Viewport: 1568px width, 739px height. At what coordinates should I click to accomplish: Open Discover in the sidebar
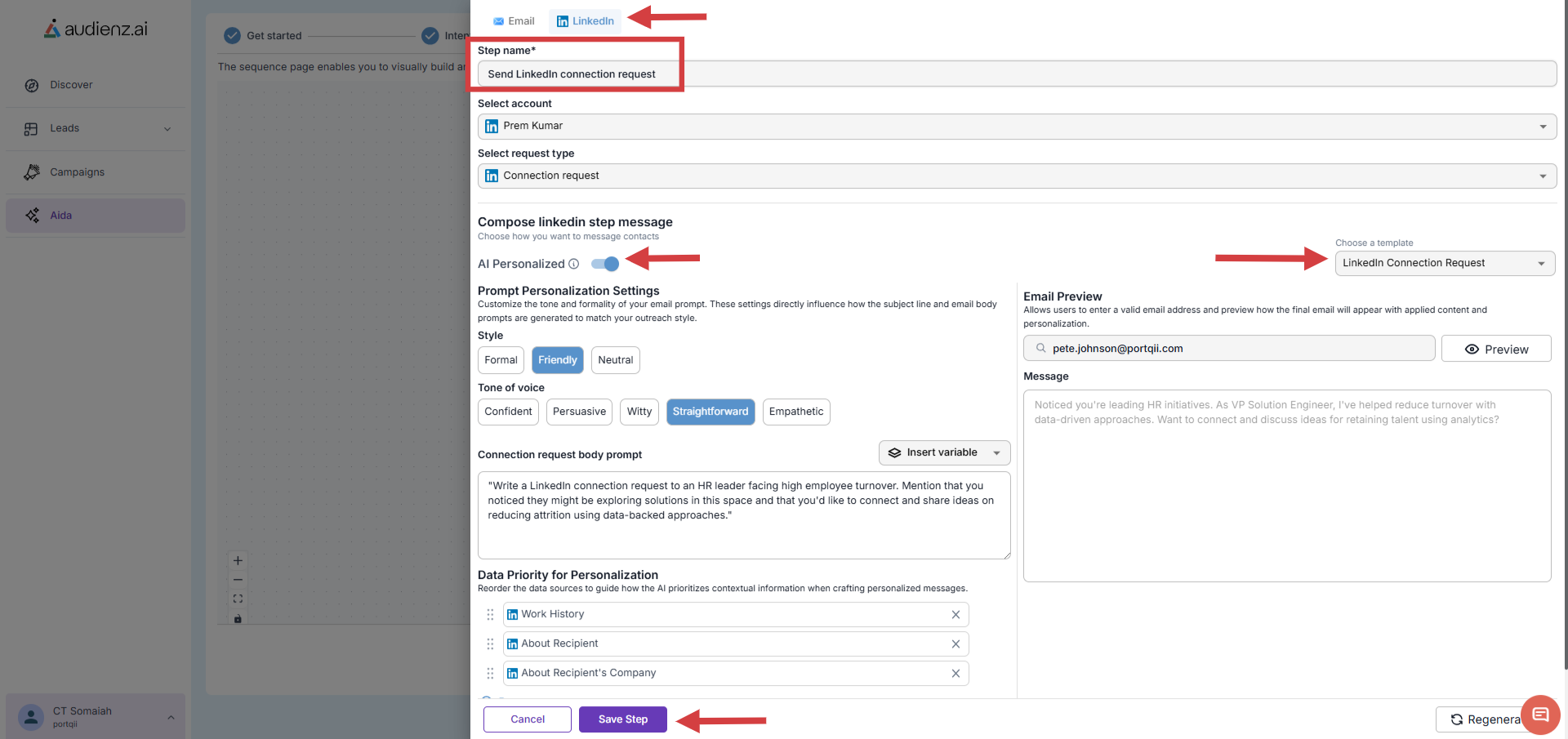[x=96, y=86]
